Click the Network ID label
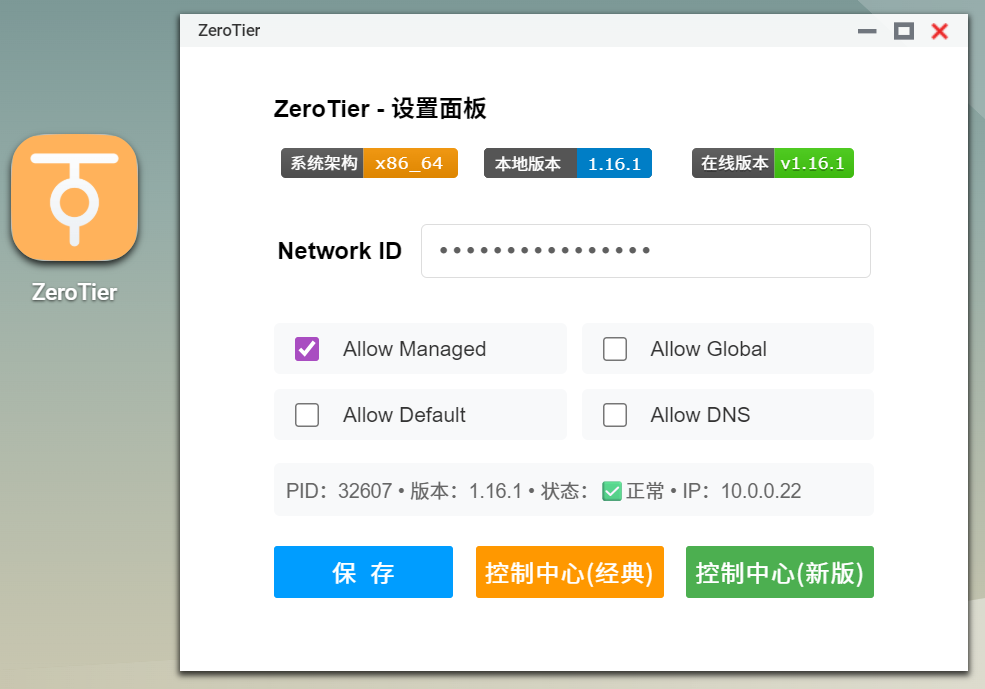Viewport: 985px width, 689px height. pos(340,251)
